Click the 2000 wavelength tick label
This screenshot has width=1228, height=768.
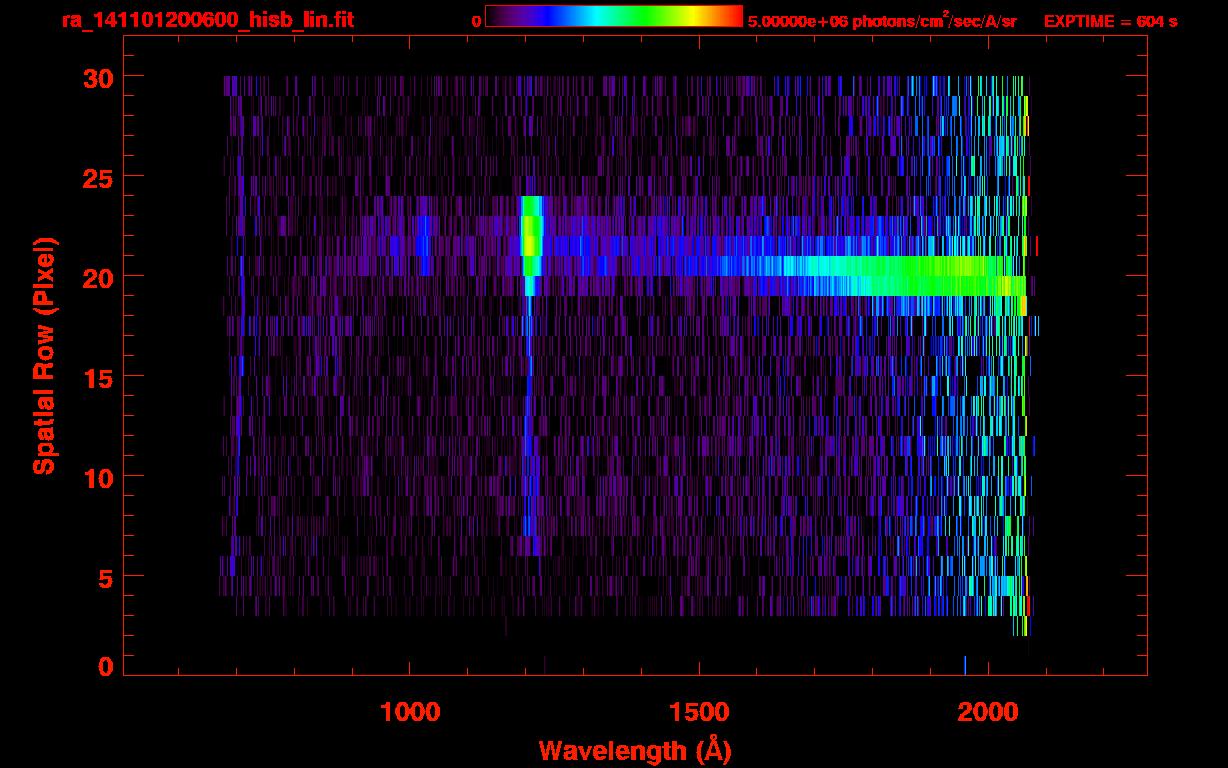[x=988, y=712]
